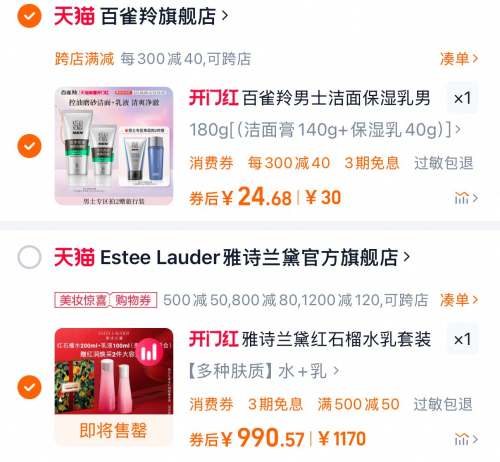The width and height of the screenshot is (500, 462).
Task: Click 开门红 tag on 百雀羚 men's cleanser
Action: [213, 98]
